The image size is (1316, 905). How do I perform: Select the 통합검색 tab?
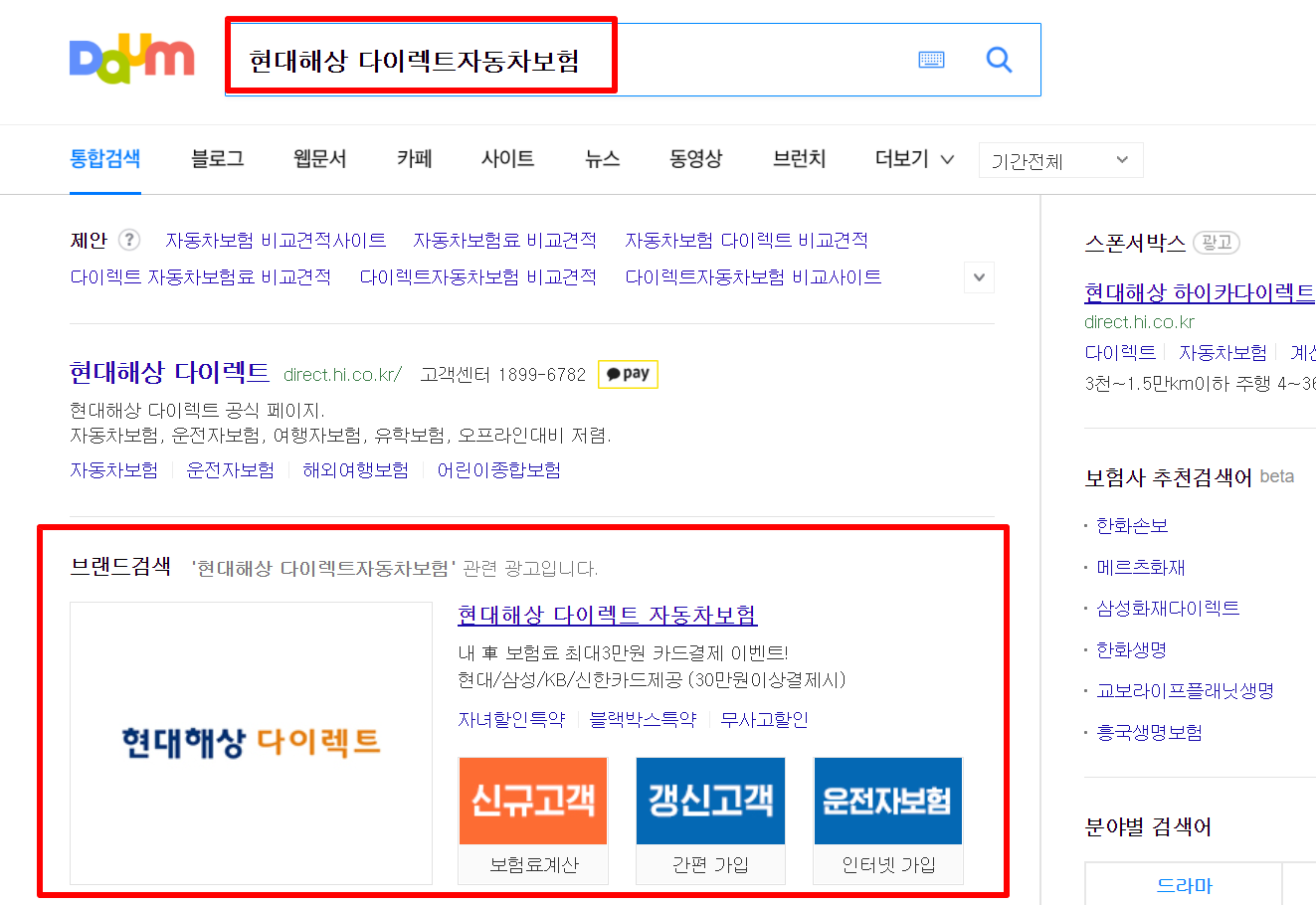click(x=105, y=159)
